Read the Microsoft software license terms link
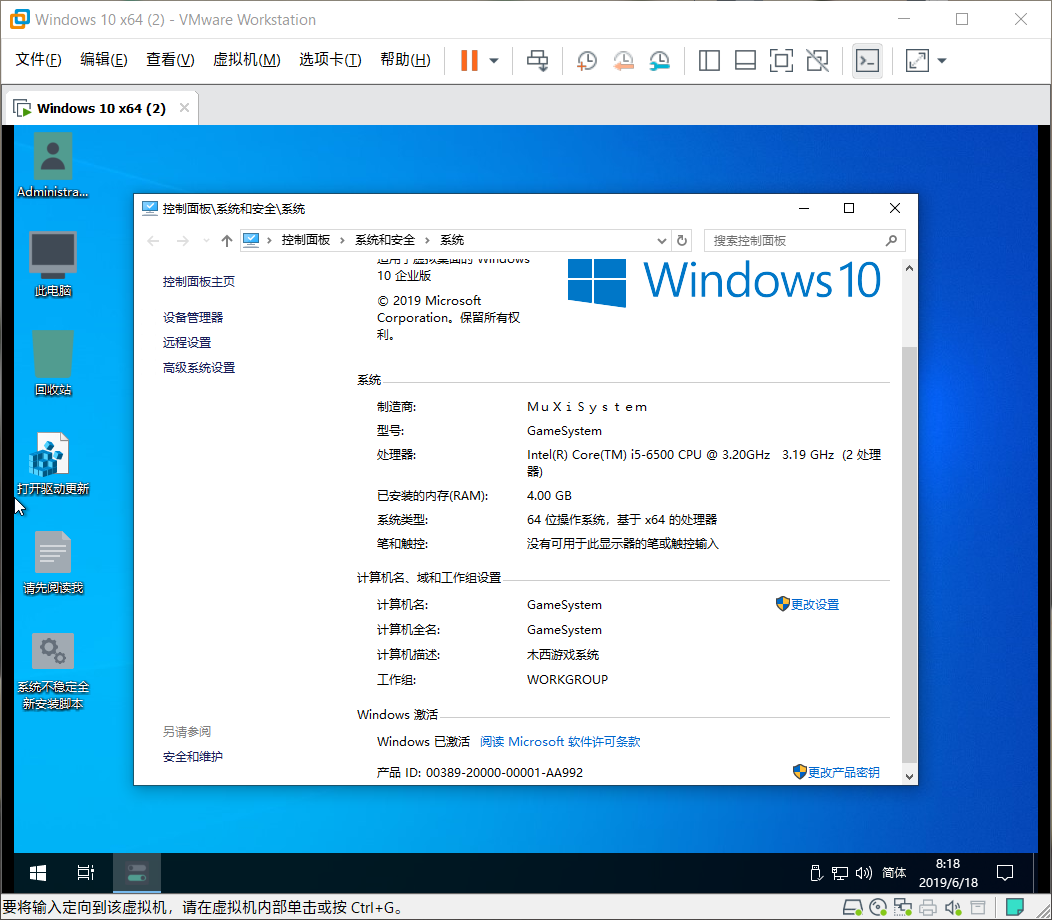This screenshot has width=1052, height=920. coord(560,742)
